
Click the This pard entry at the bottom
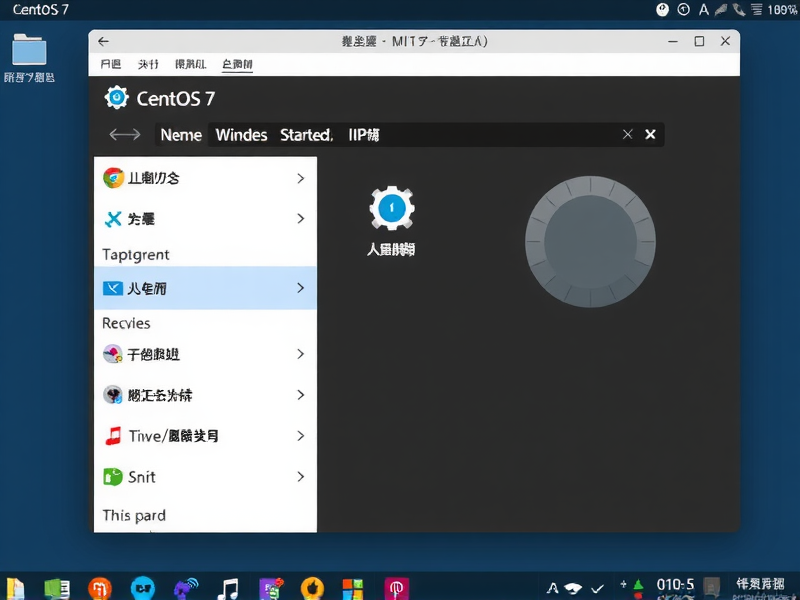pyautogui.click(x=133, y=515)
